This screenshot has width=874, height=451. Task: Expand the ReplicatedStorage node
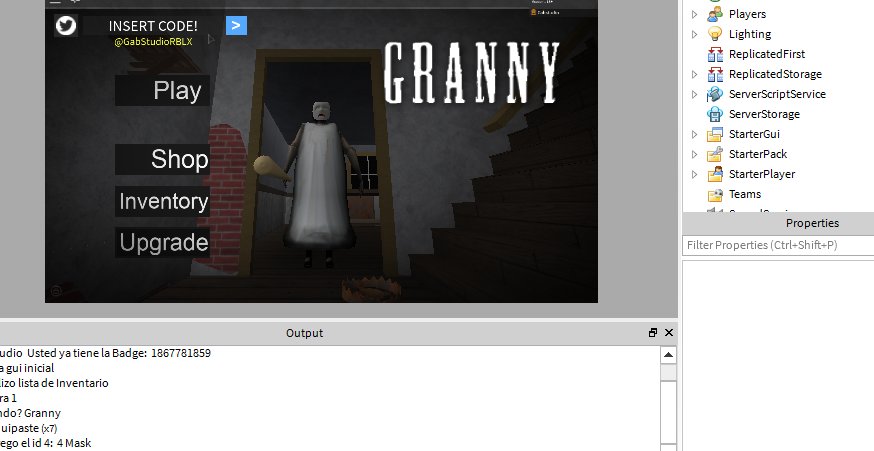point(695,74)
